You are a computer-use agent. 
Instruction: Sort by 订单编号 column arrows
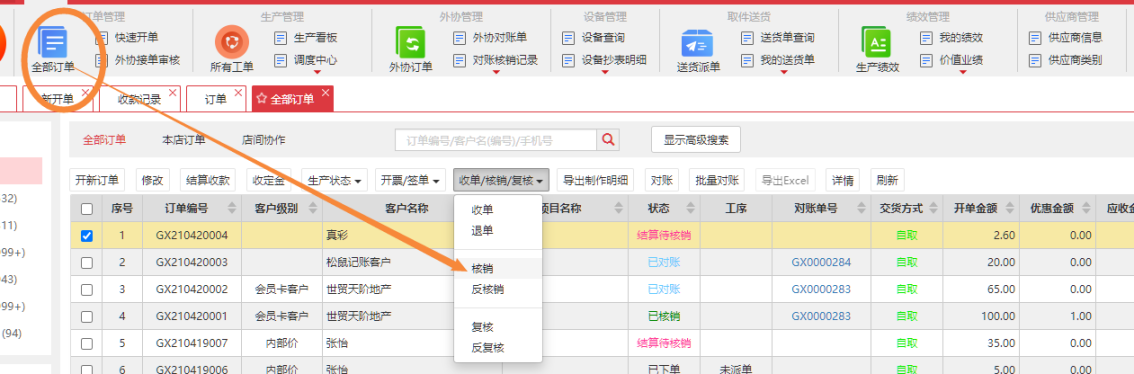(x=232, y=208)
